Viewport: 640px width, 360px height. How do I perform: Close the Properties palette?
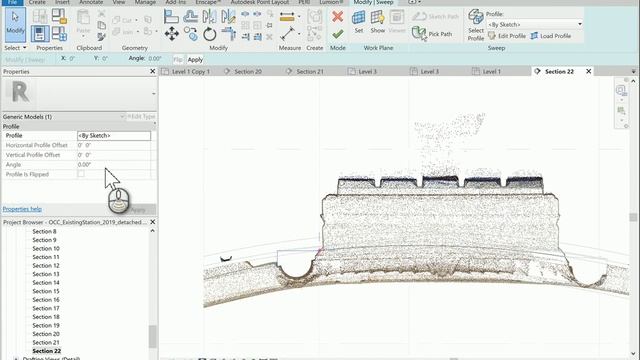pos(153,71)
